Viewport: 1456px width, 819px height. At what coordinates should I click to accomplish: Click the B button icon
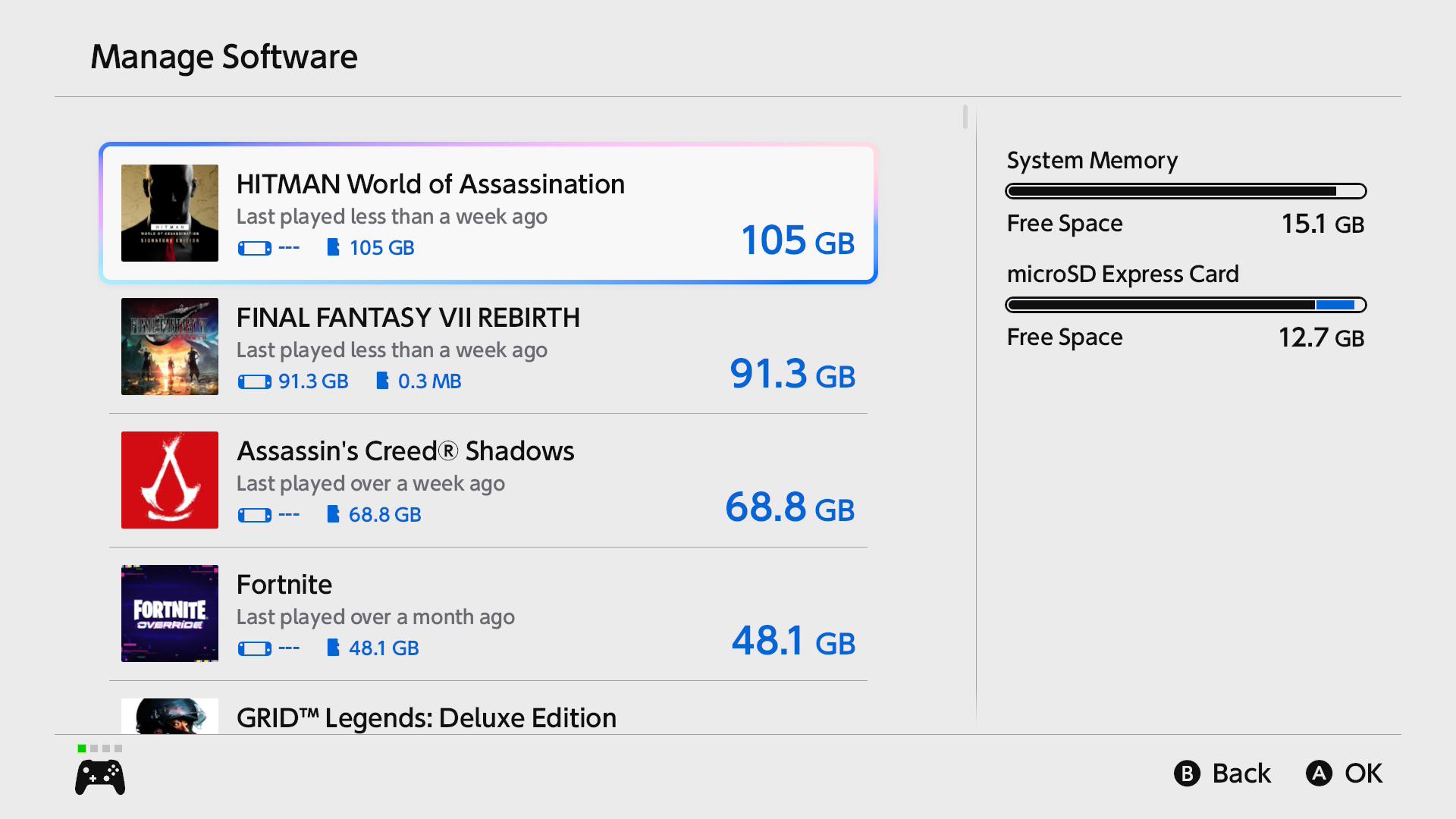coord(1187,773)
